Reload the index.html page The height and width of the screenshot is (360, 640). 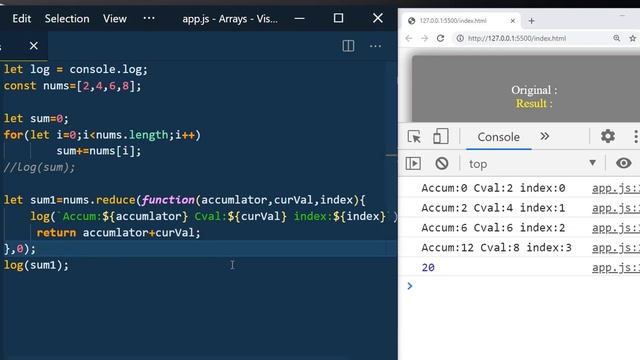click(440, 38)
